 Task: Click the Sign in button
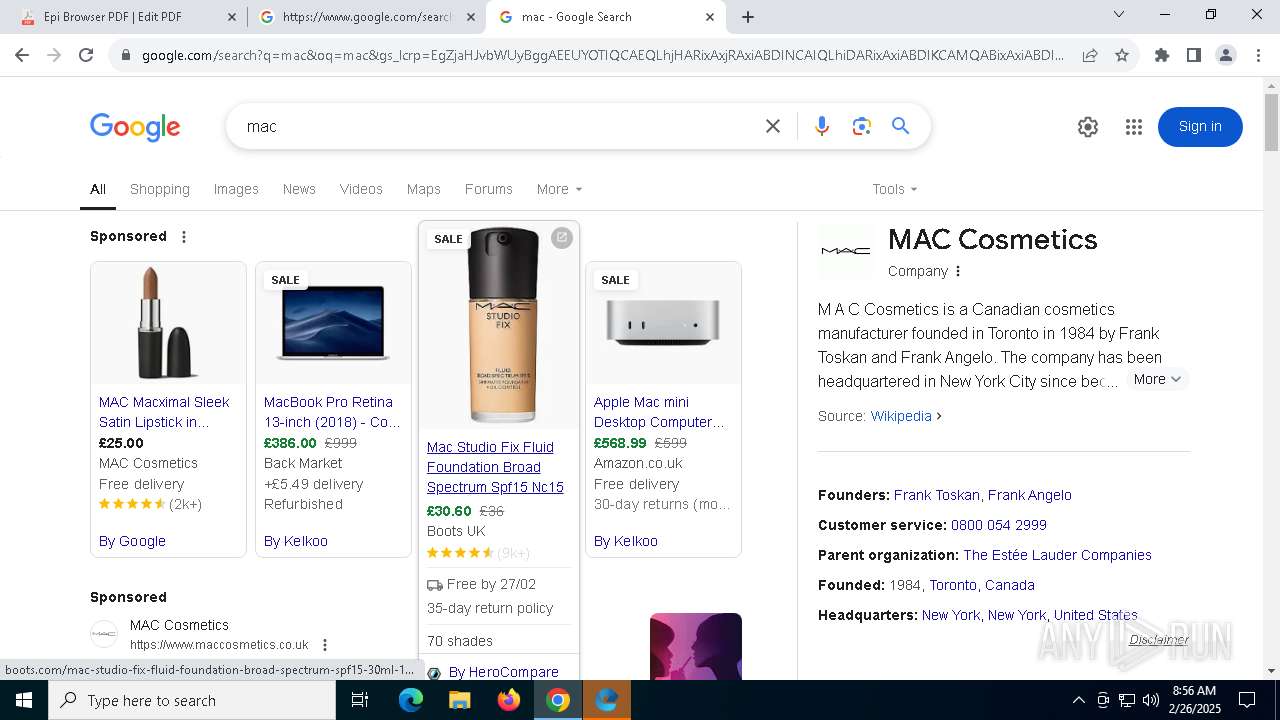point(1200,127)
